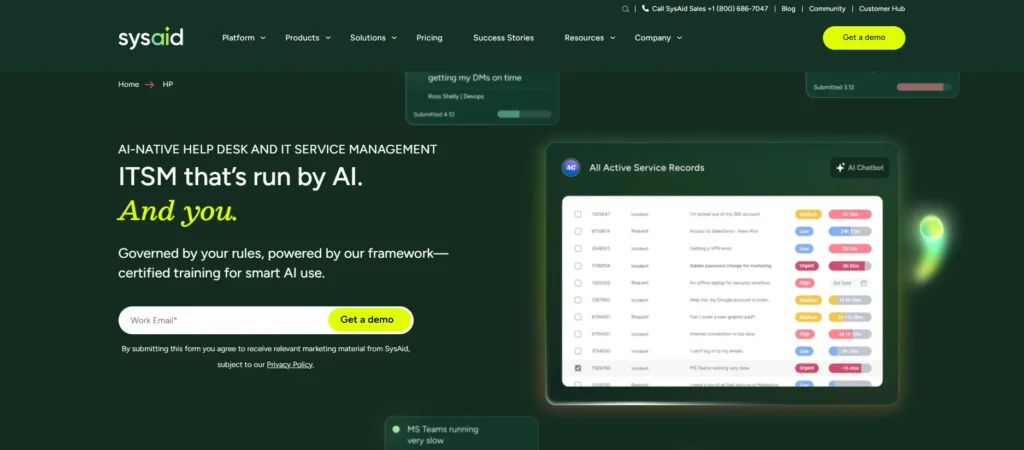Visit the Community link
1024x450 pixels.
pos(827,9)
